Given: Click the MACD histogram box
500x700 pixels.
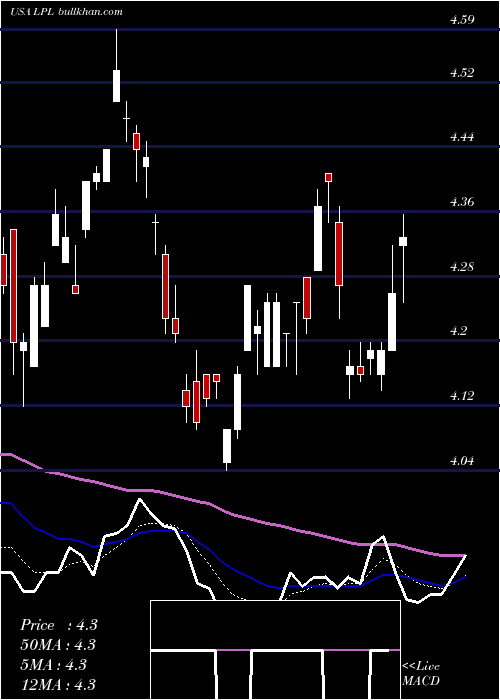Looking at the screenshot, I should [275, 650].
